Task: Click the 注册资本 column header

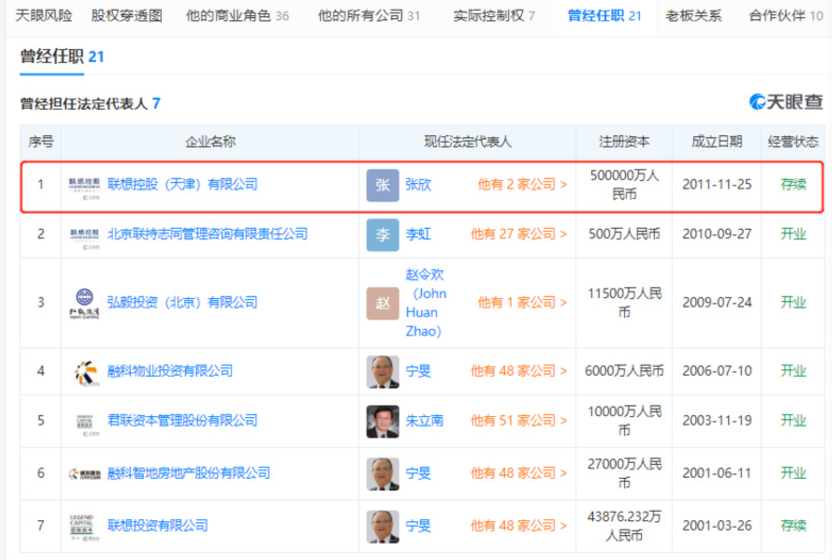Action: coord(624,141)
